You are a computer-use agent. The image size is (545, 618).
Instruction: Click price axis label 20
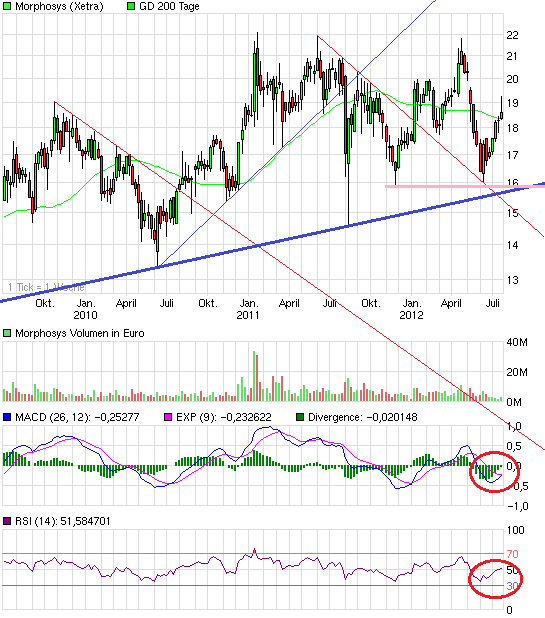point(512,79)
